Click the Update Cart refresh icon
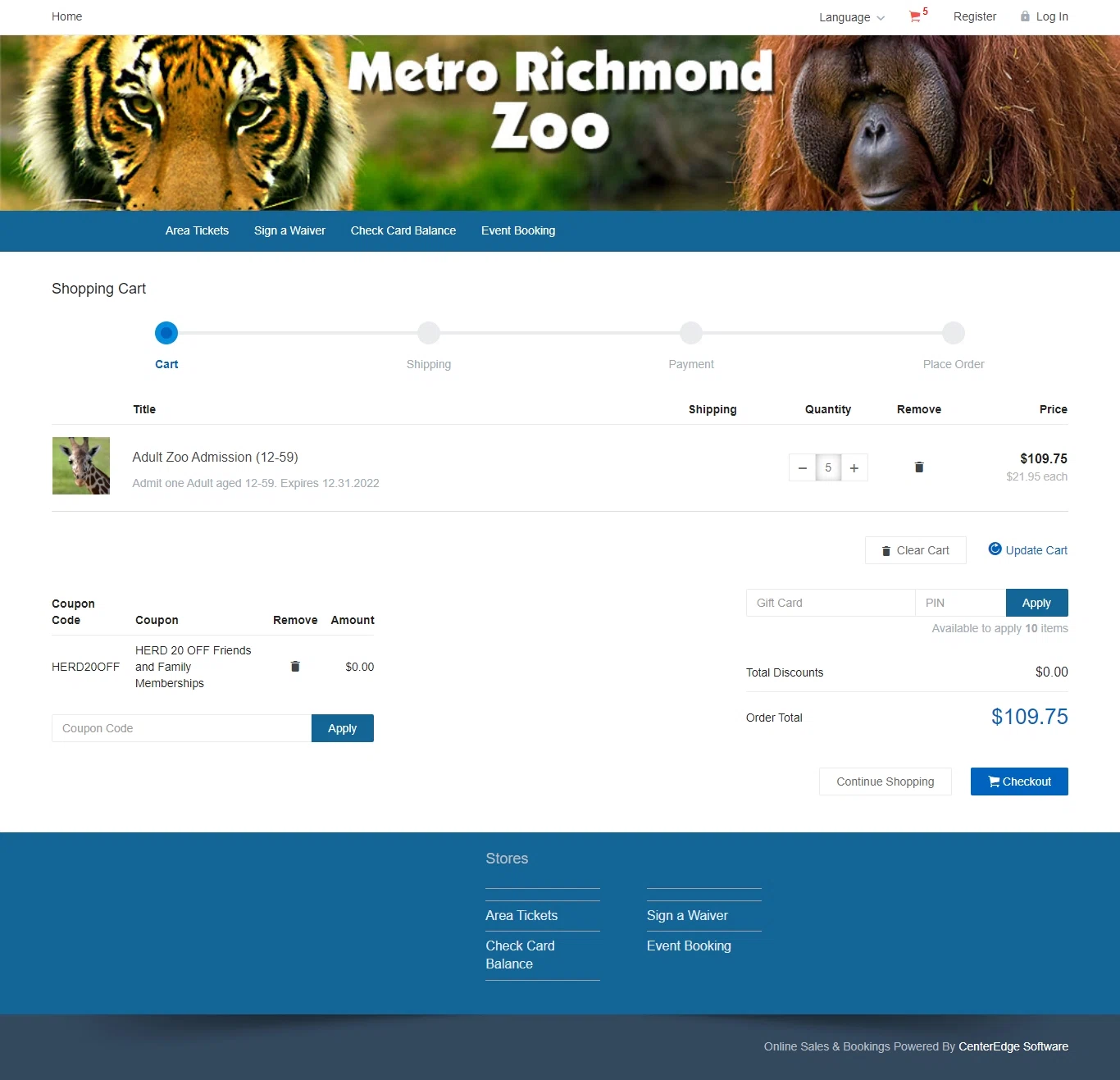 pos(995,549)
